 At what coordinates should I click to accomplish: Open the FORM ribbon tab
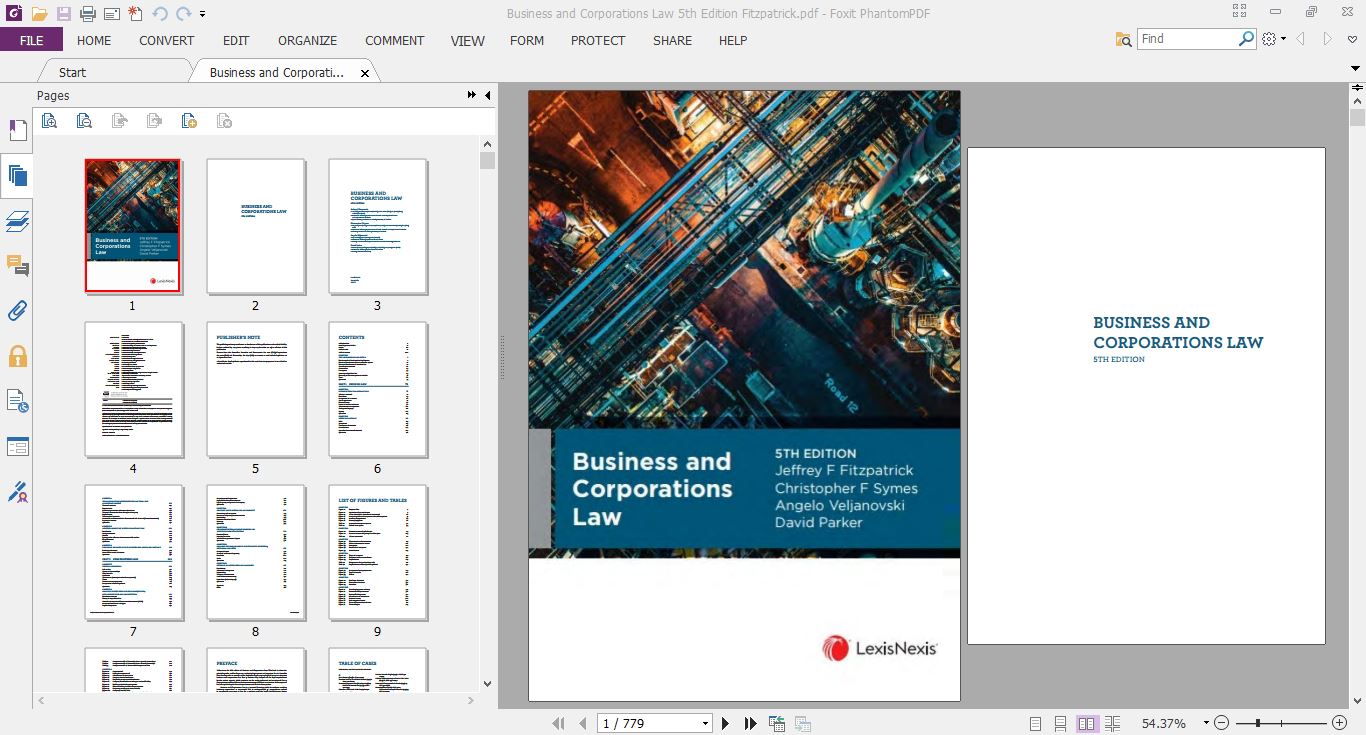527,40
